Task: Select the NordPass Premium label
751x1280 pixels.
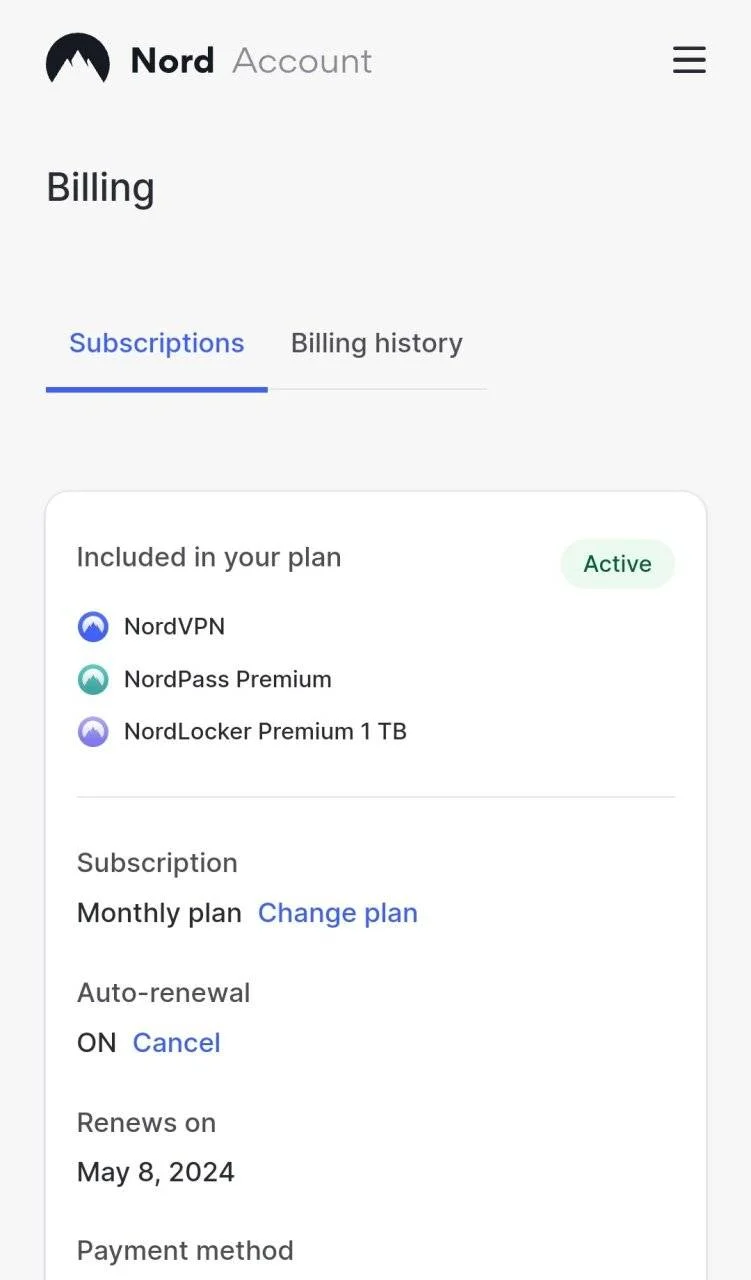Action: [x=228, y=680]
